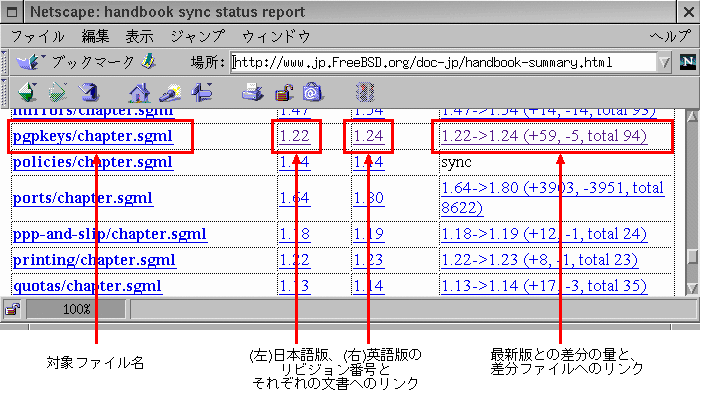Viewport: 701px width, 393px height.
Task: Open the URL history dropdown arrow
Action: coord(664,63)
